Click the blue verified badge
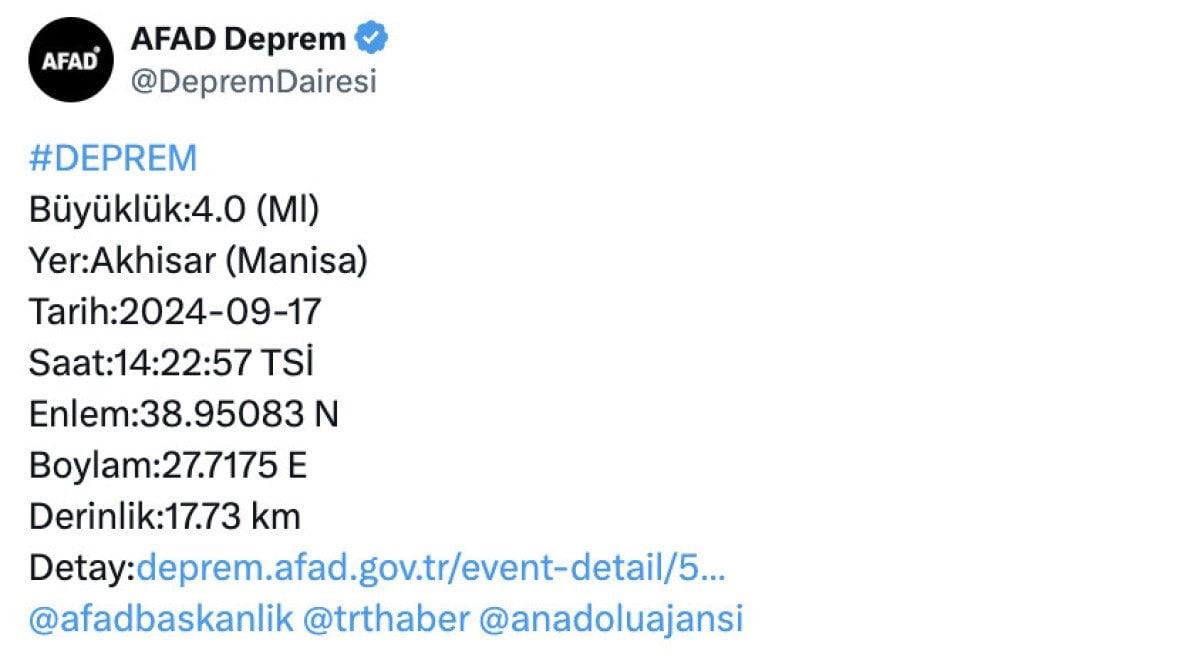 [372, 40]
